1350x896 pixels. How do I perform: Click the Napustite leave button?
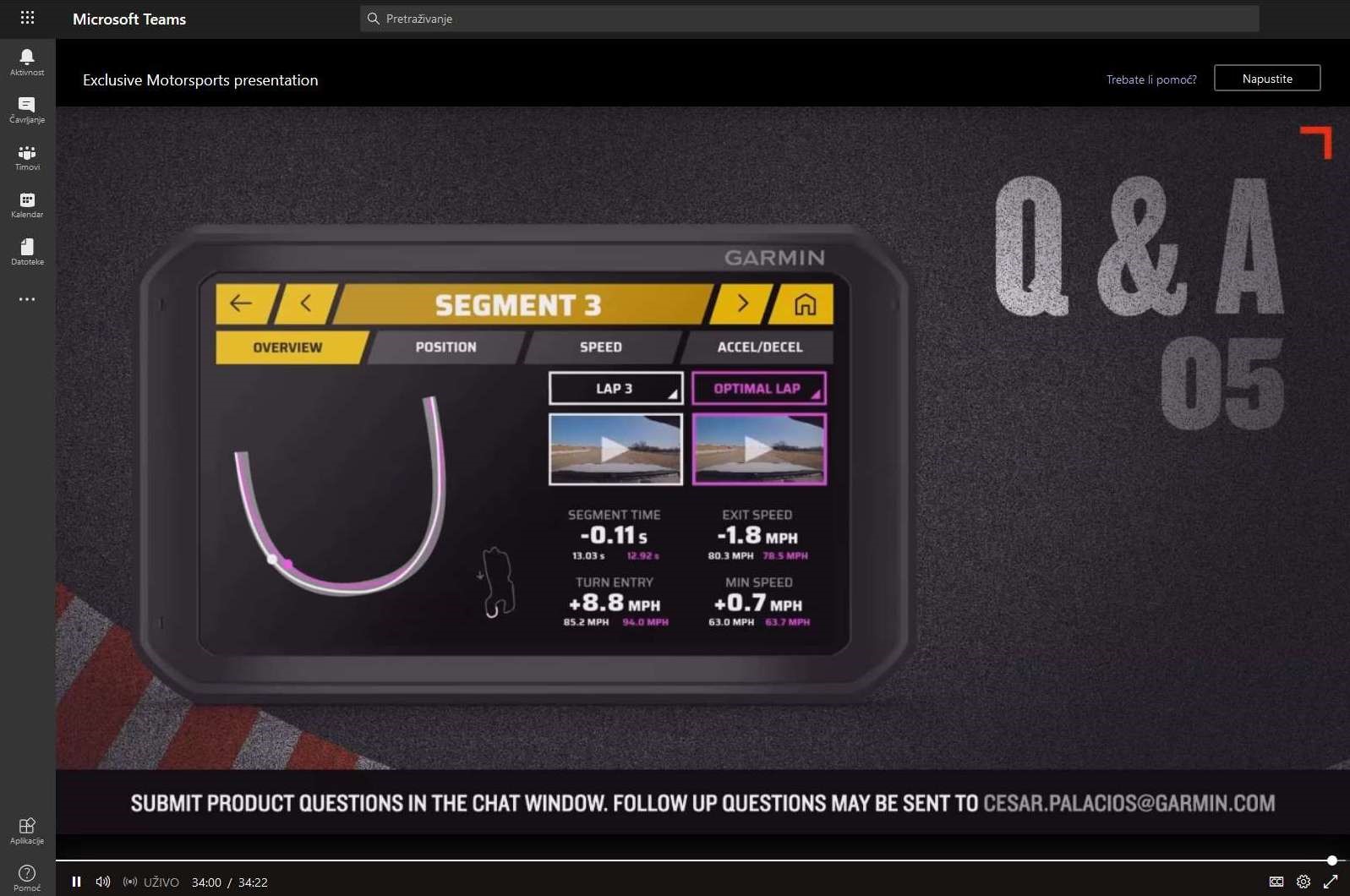(x=1267, y=78)
